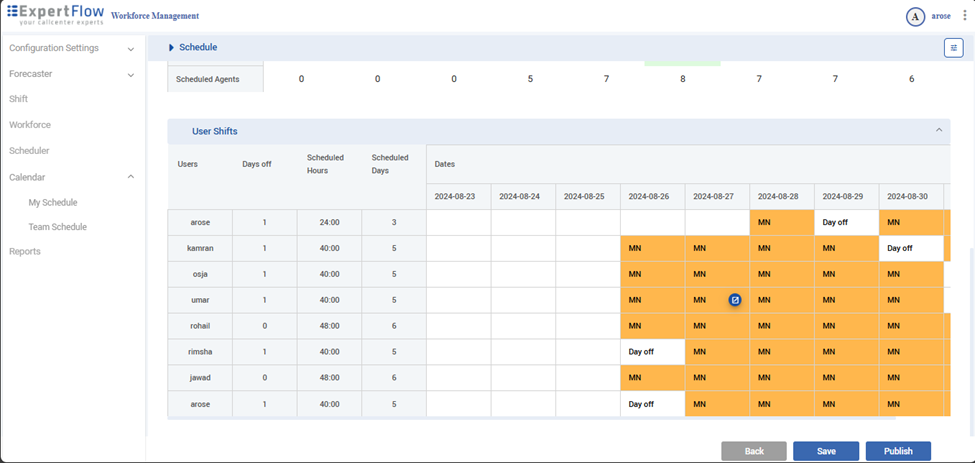Open Reports in the sidebar
The height and width of the screenshot is (463, 975).
coord(25,251)
